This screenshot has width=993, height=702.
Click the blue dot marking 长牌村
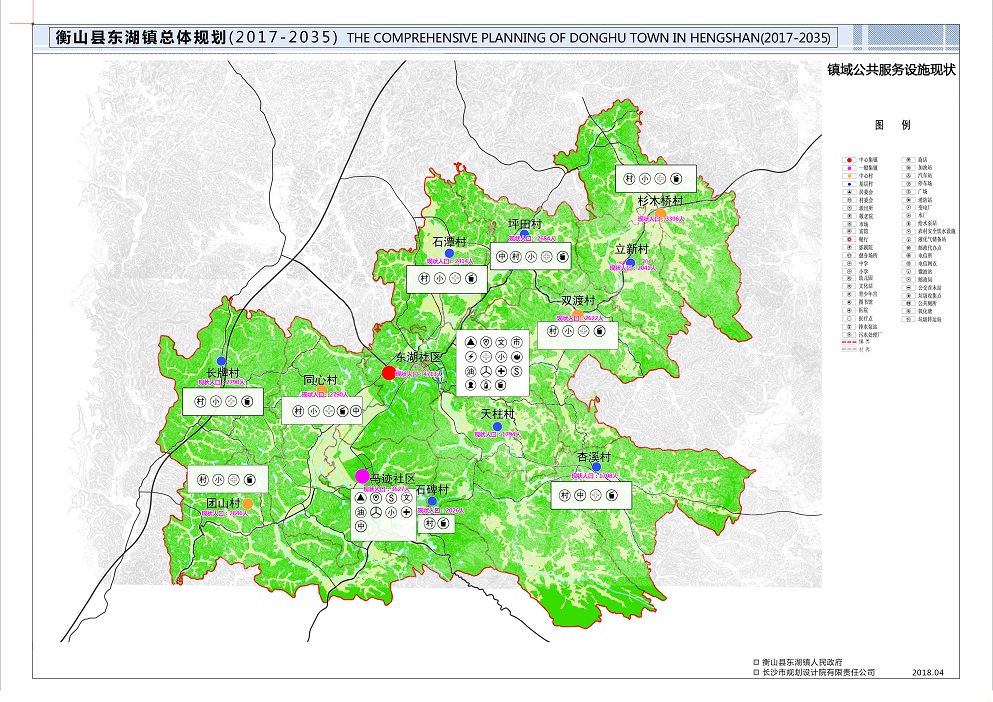coord(221,361)
